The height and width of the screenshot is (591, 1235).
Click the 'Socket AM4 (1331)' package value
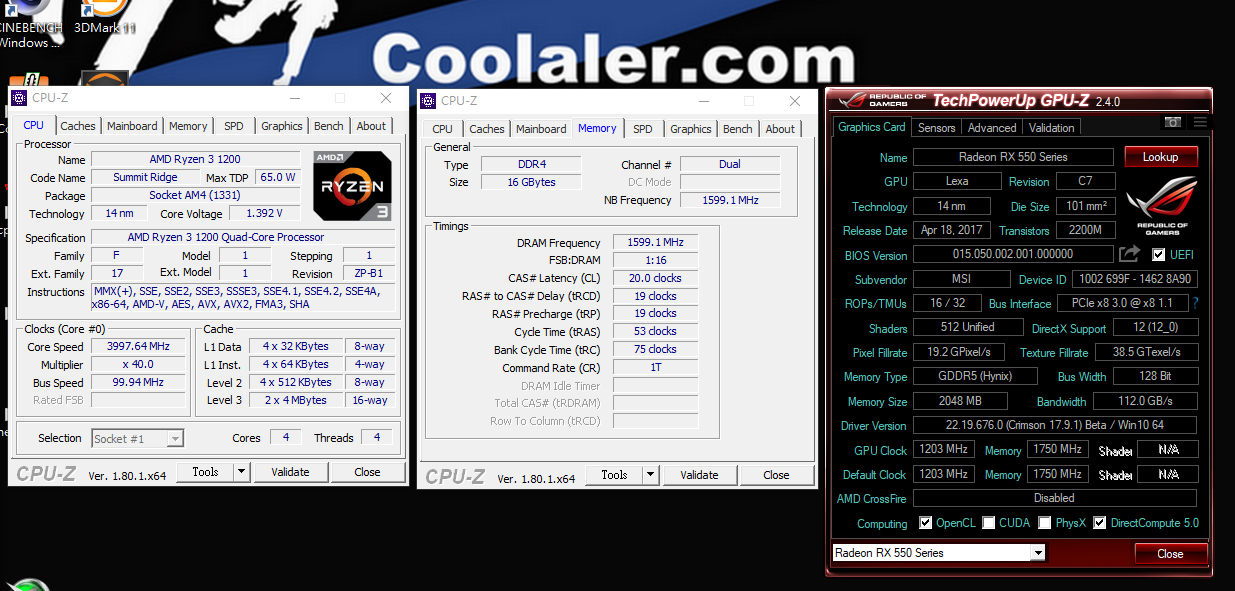tap(196, 195)
